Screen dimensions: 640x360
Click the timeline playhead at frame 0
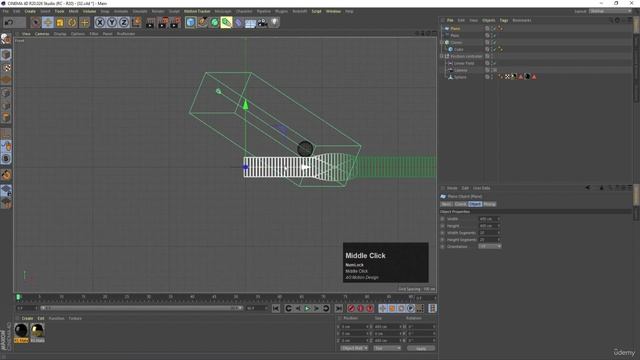(18, 297)
